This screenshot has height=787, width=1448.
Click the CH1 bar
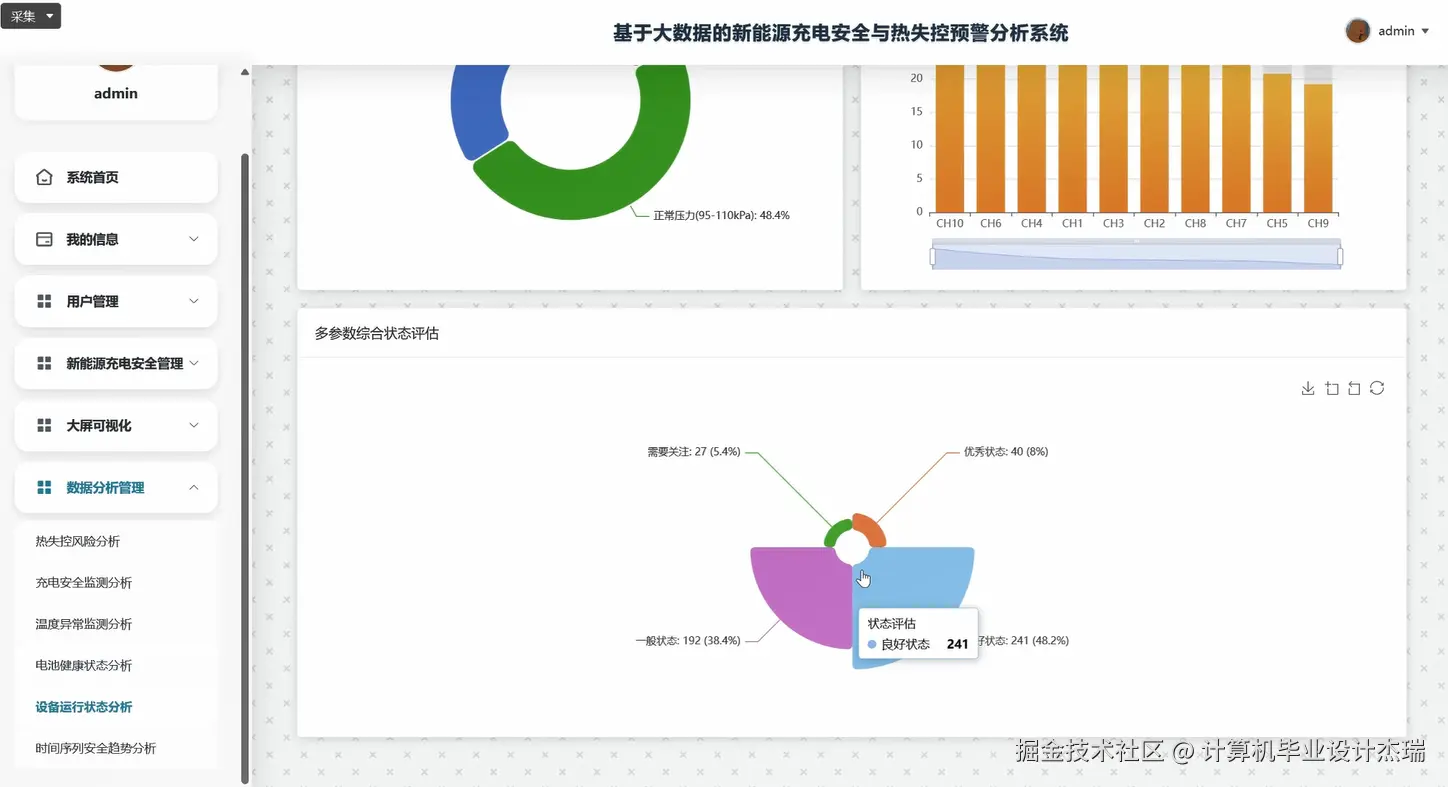point(1072,138)
